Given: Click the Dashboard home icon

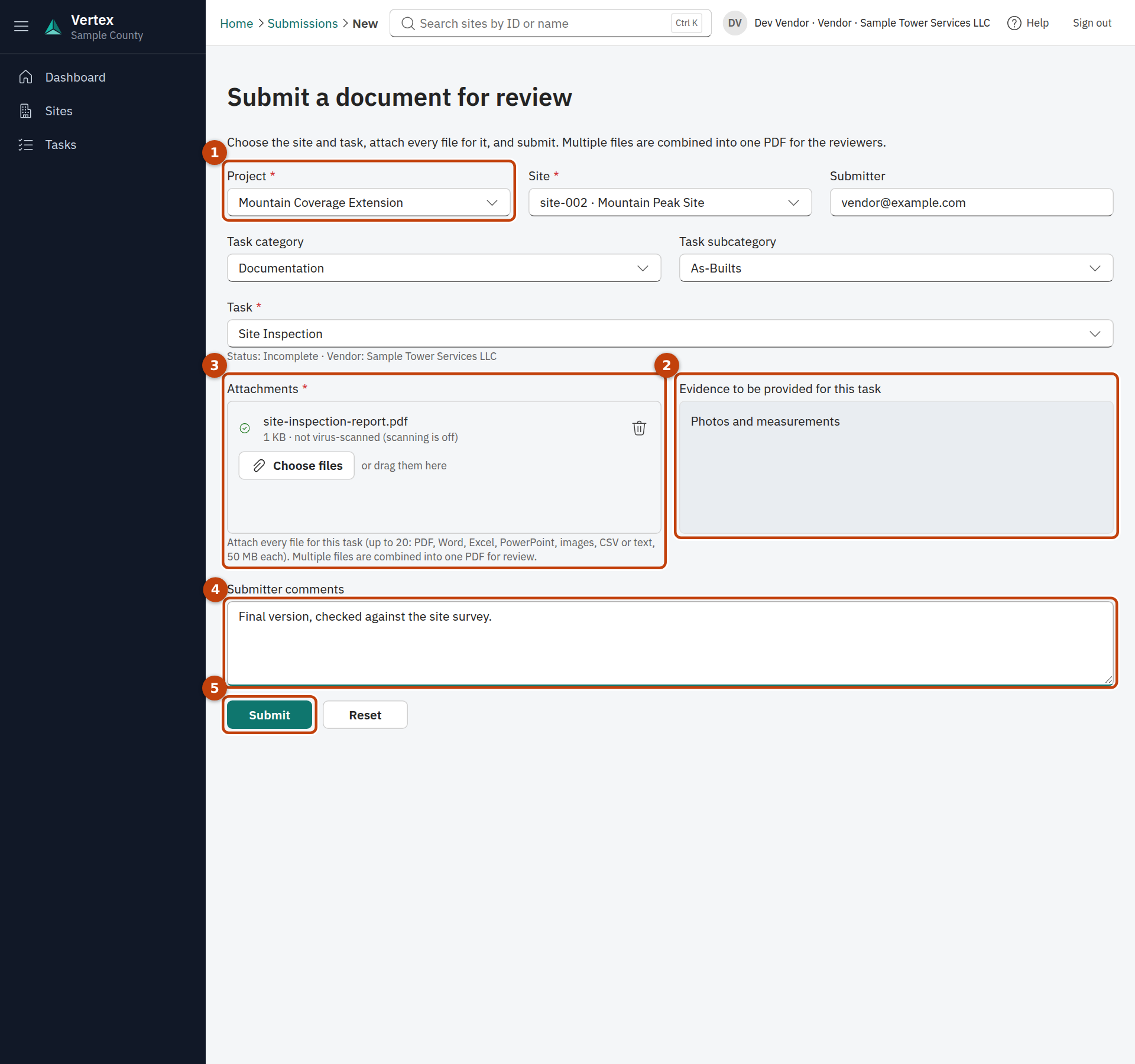Looking at the screenshot, I should 25,77.
